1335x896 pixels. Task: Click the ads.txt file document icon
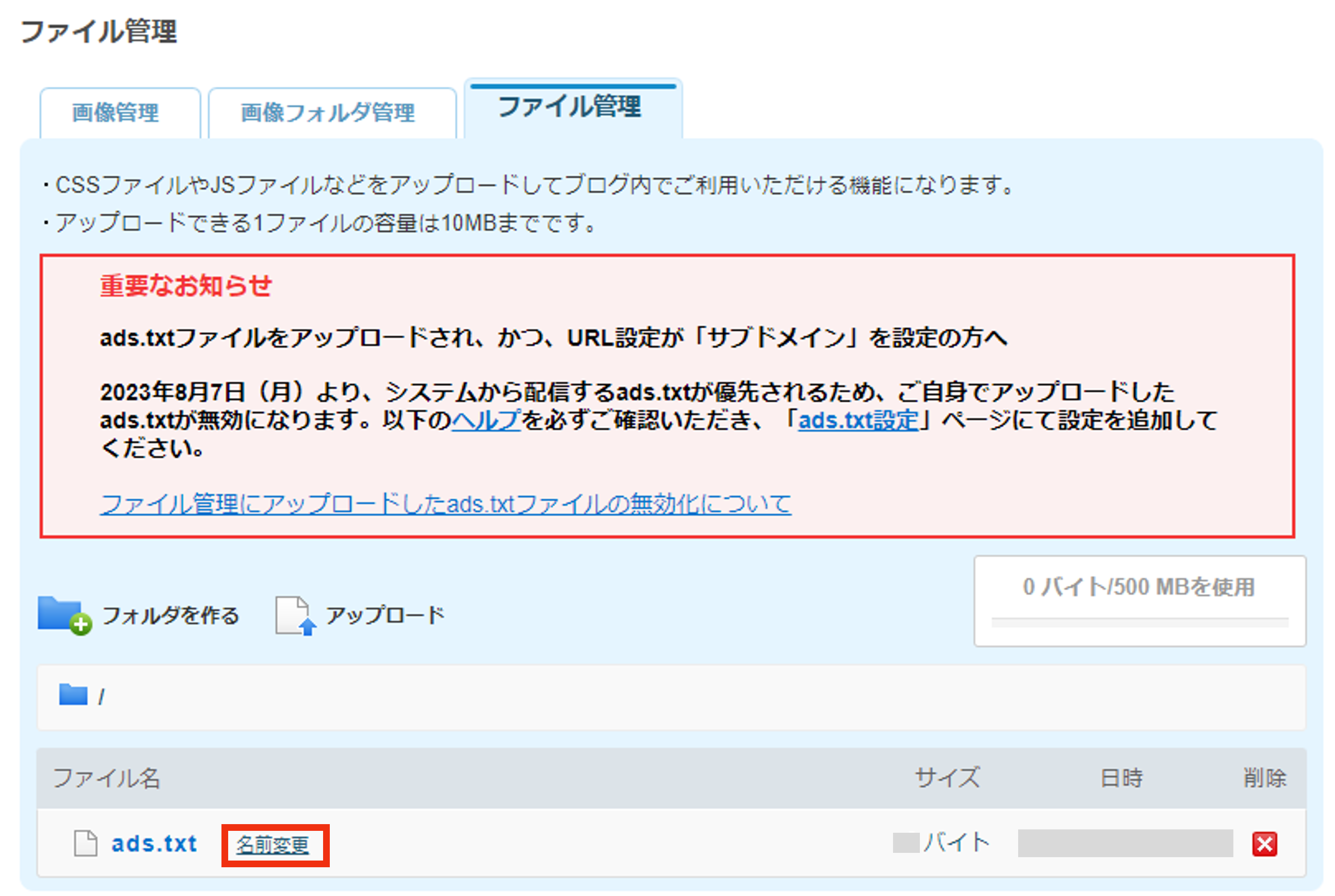tap(86, 843)
